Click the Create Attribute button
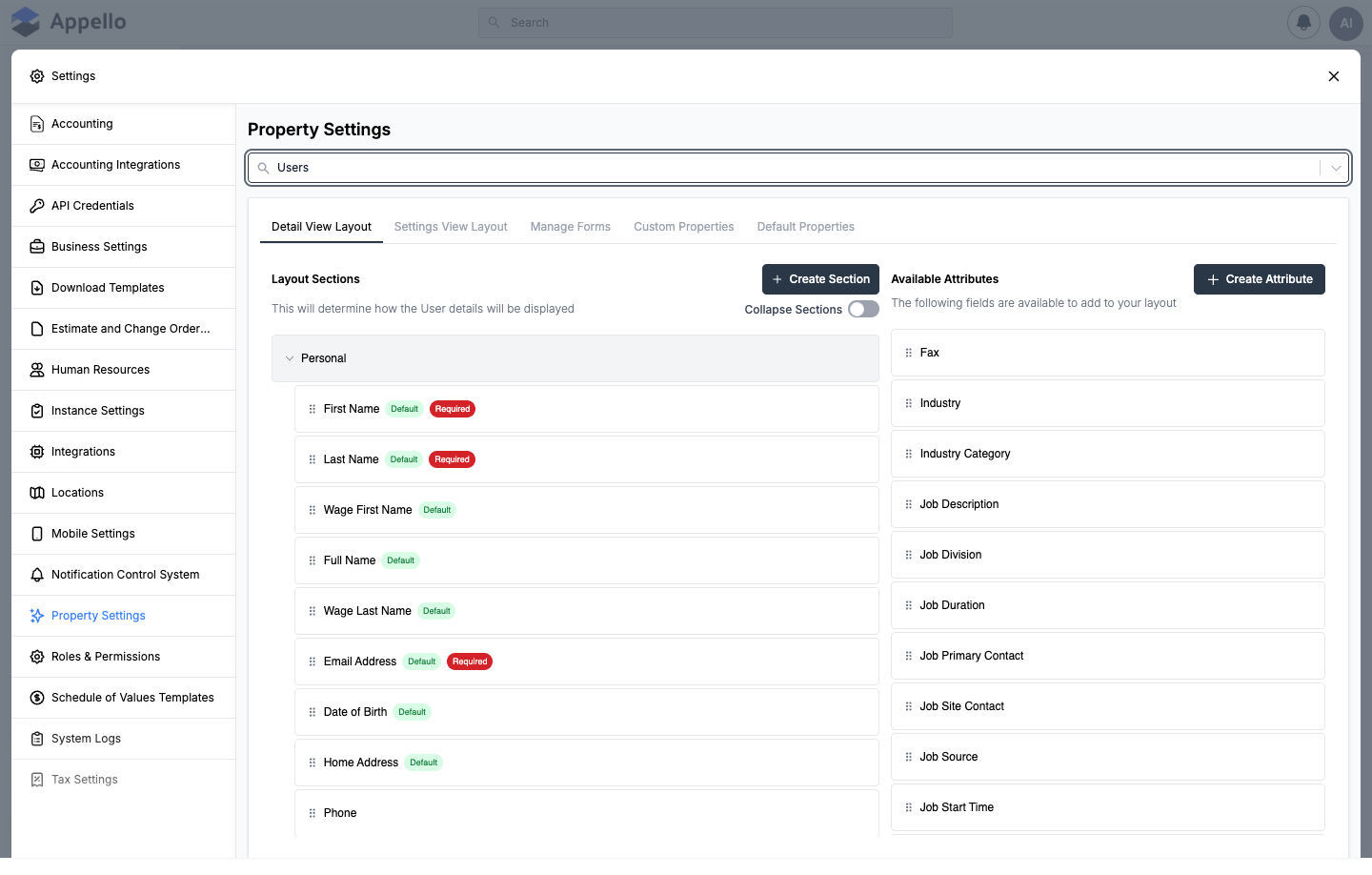 (1260, 279)
